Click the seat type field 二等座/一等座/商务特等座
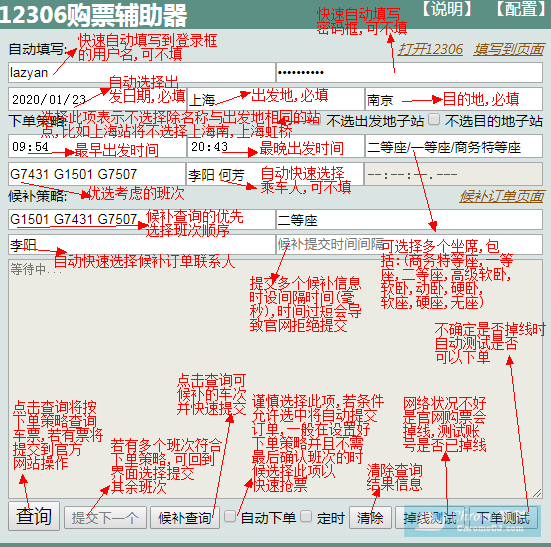551x547 pixels. click(454, 146)
